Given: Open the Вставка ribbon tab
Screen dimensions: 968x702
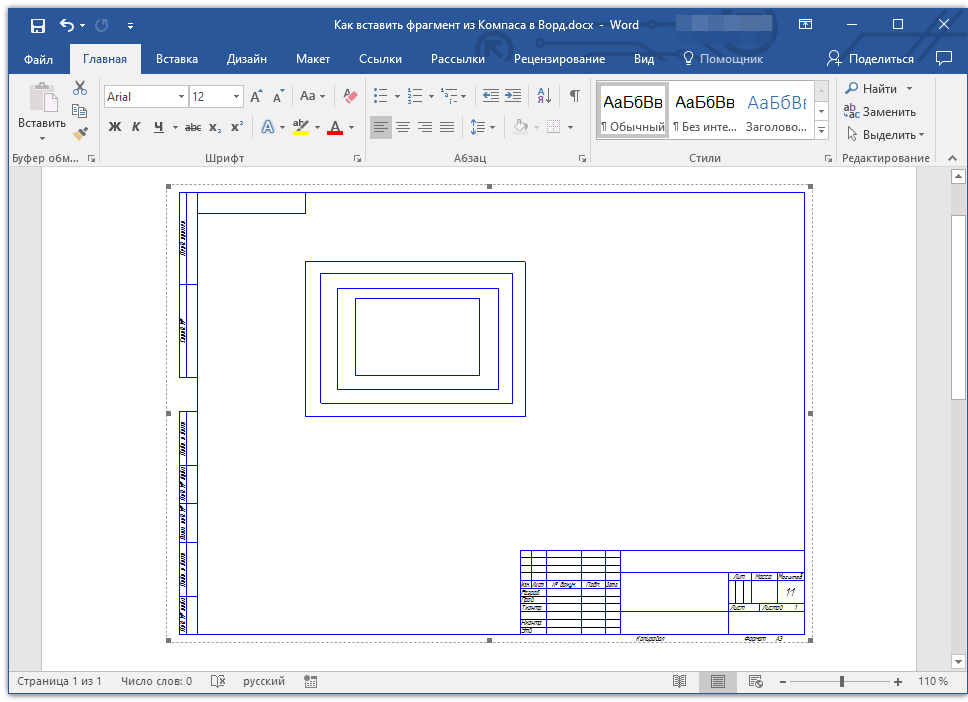Looking at the screenshot, I should [x=177, y=59].
